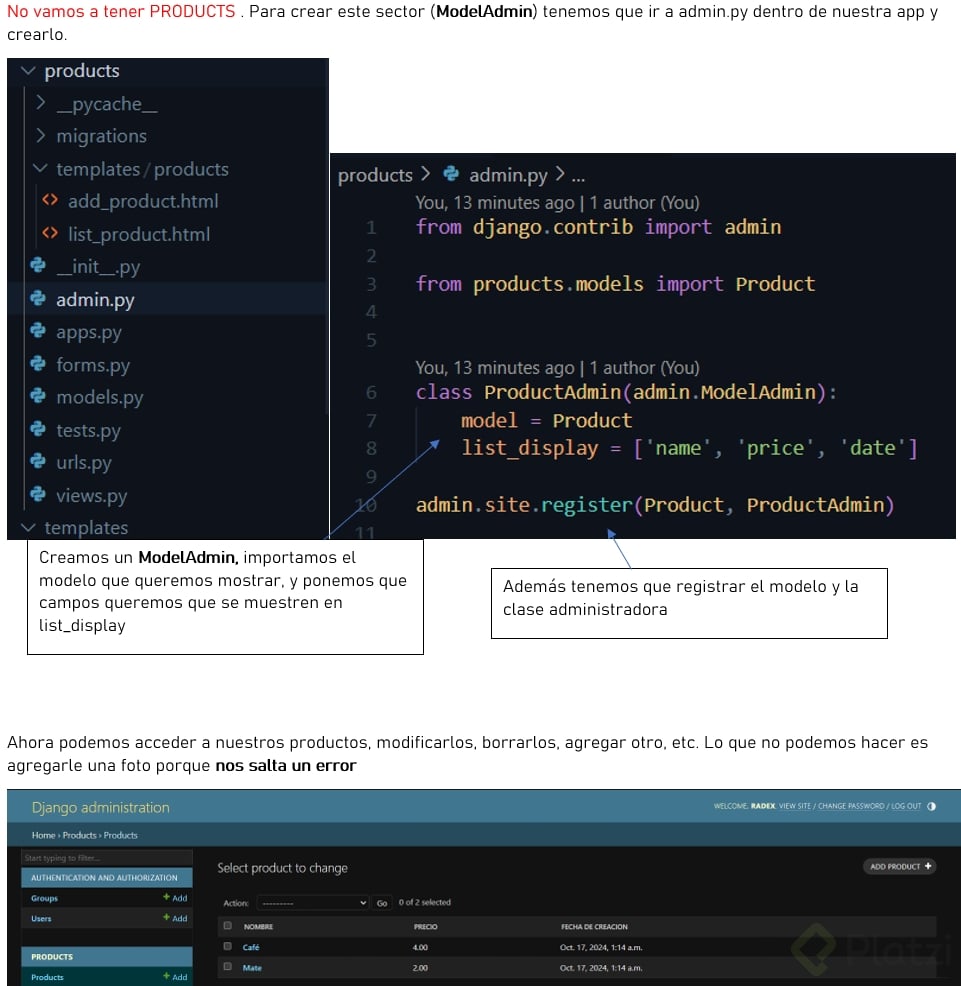
Task: Click the class ProductAdmin code line
Action: pyautogui.click(x=626, y=392)
